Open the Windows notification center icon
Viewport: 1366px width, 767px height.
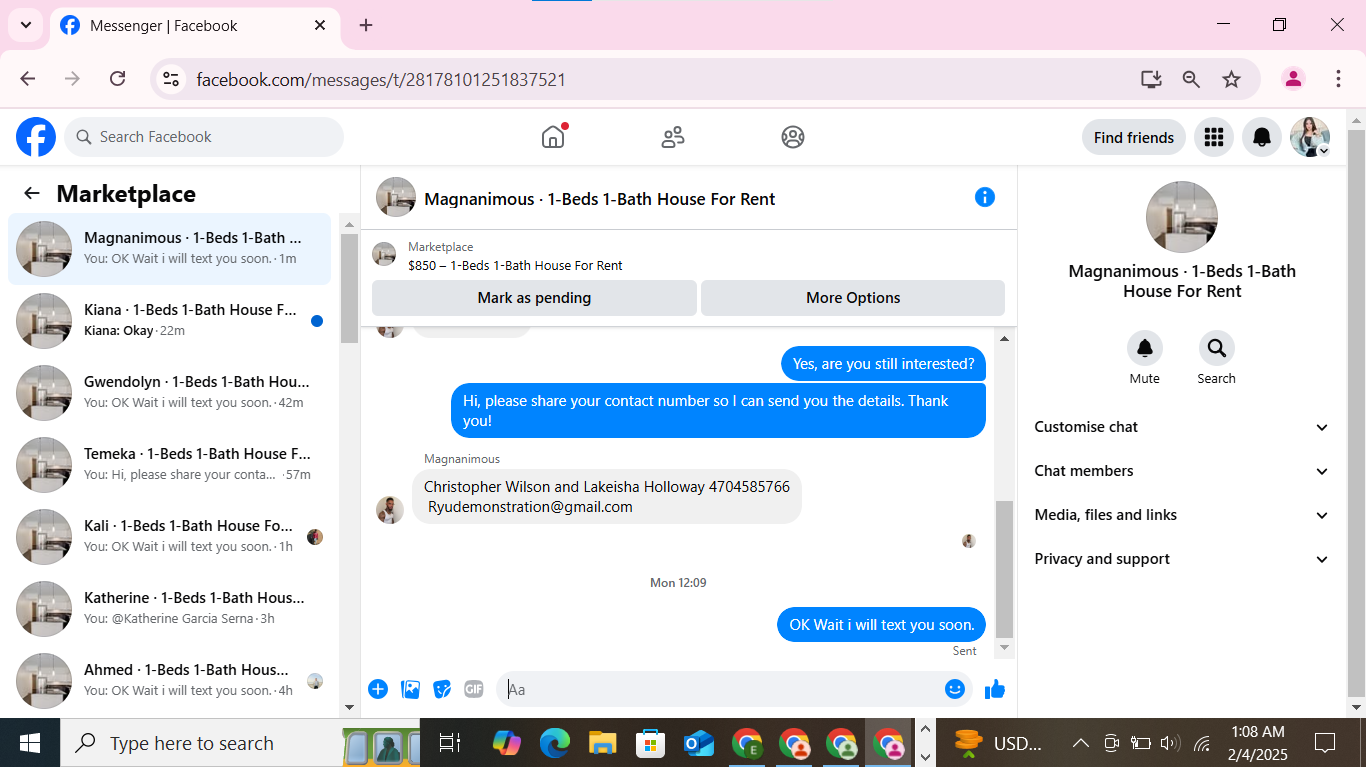tap(1325, 743)
